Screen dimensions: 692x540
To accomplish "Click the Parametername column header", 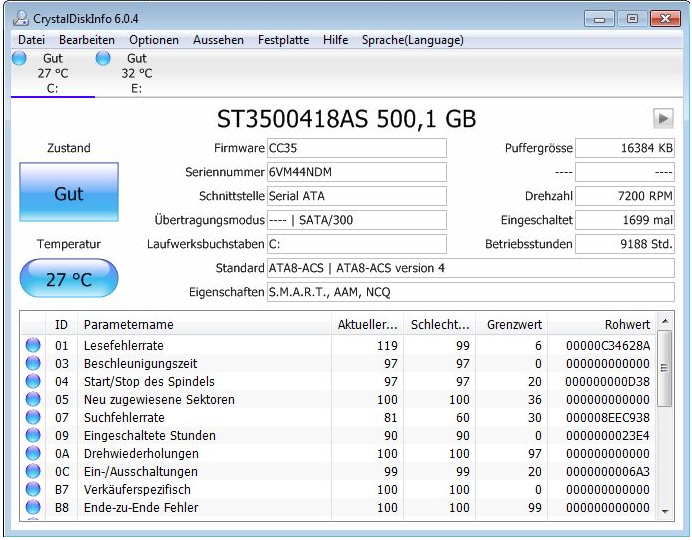I will pyautogui.click(x=204, y=325).
